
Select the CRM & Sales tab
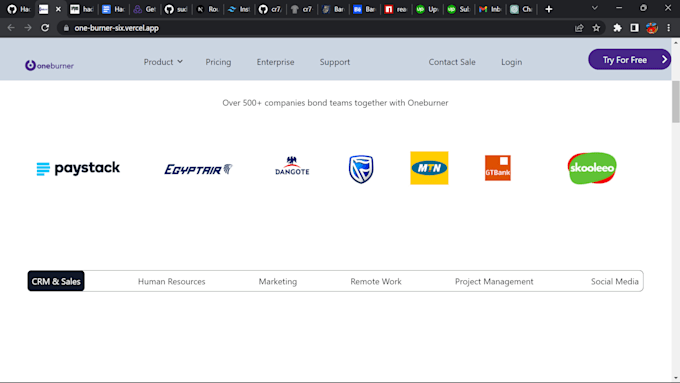tap(56, 281)
